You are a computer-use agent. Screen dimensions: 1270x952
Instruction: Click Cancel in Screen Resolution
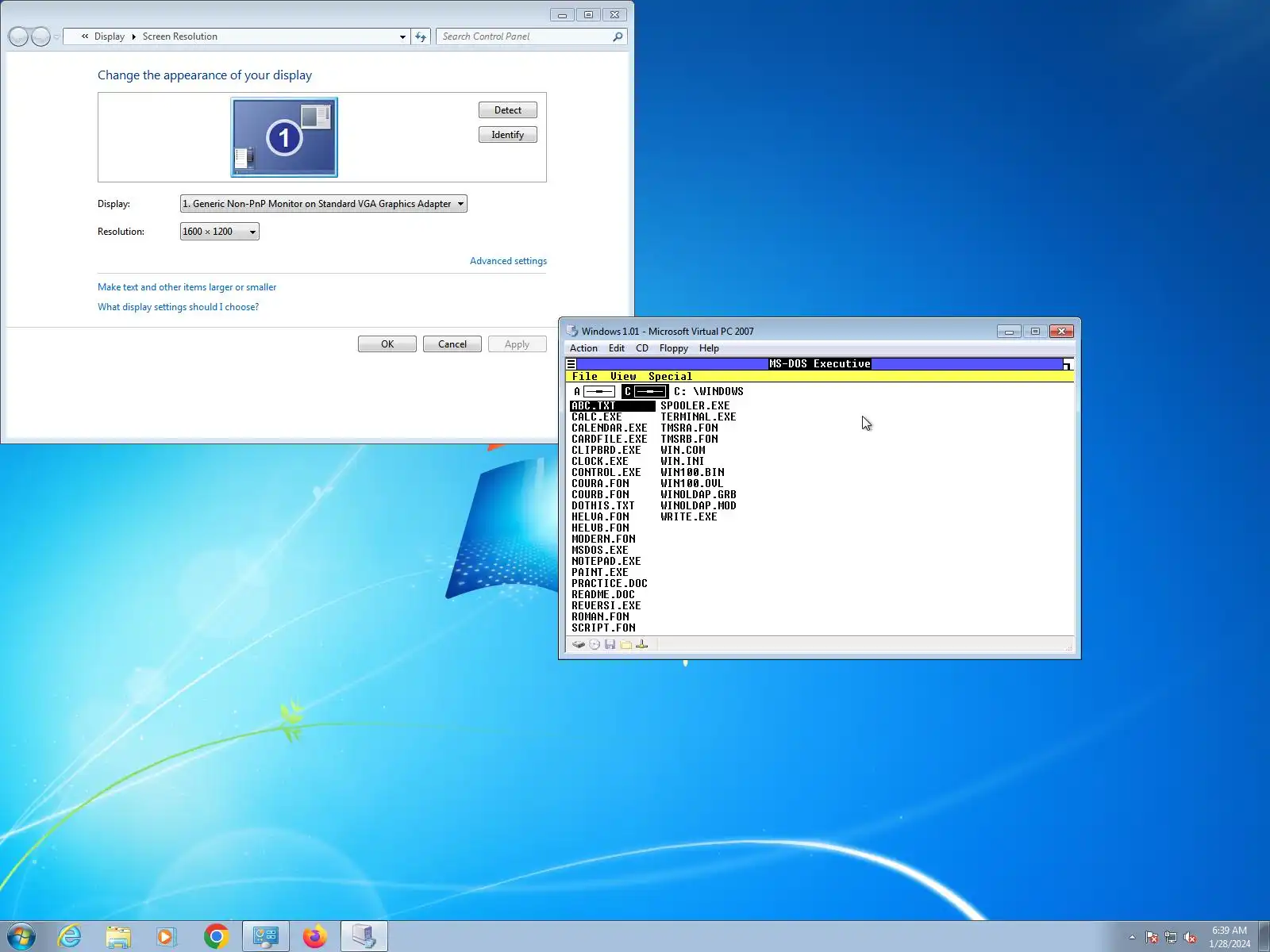452,344
